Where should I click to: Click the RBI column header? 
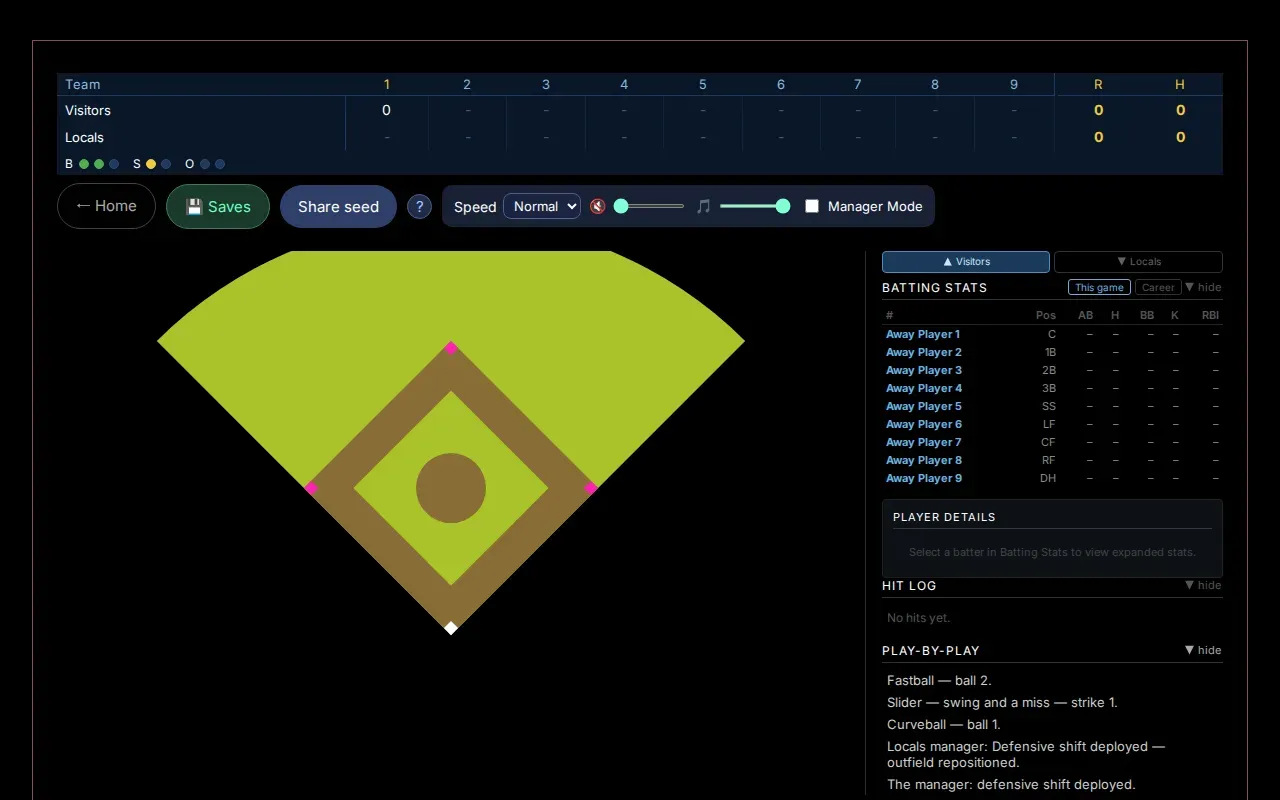coord(1210,315)
